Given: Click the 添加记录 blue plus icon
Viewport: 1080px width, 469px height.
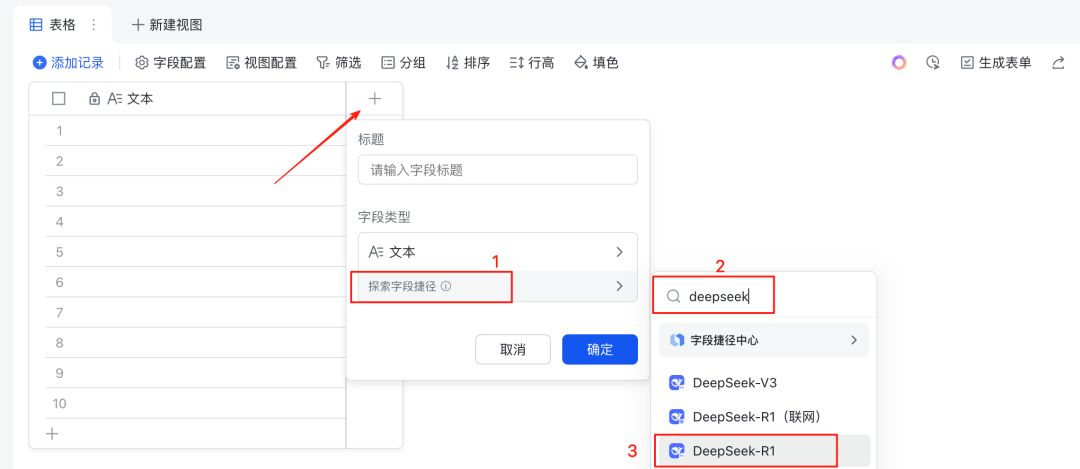Looking at the screenshot, I should 40,63.
